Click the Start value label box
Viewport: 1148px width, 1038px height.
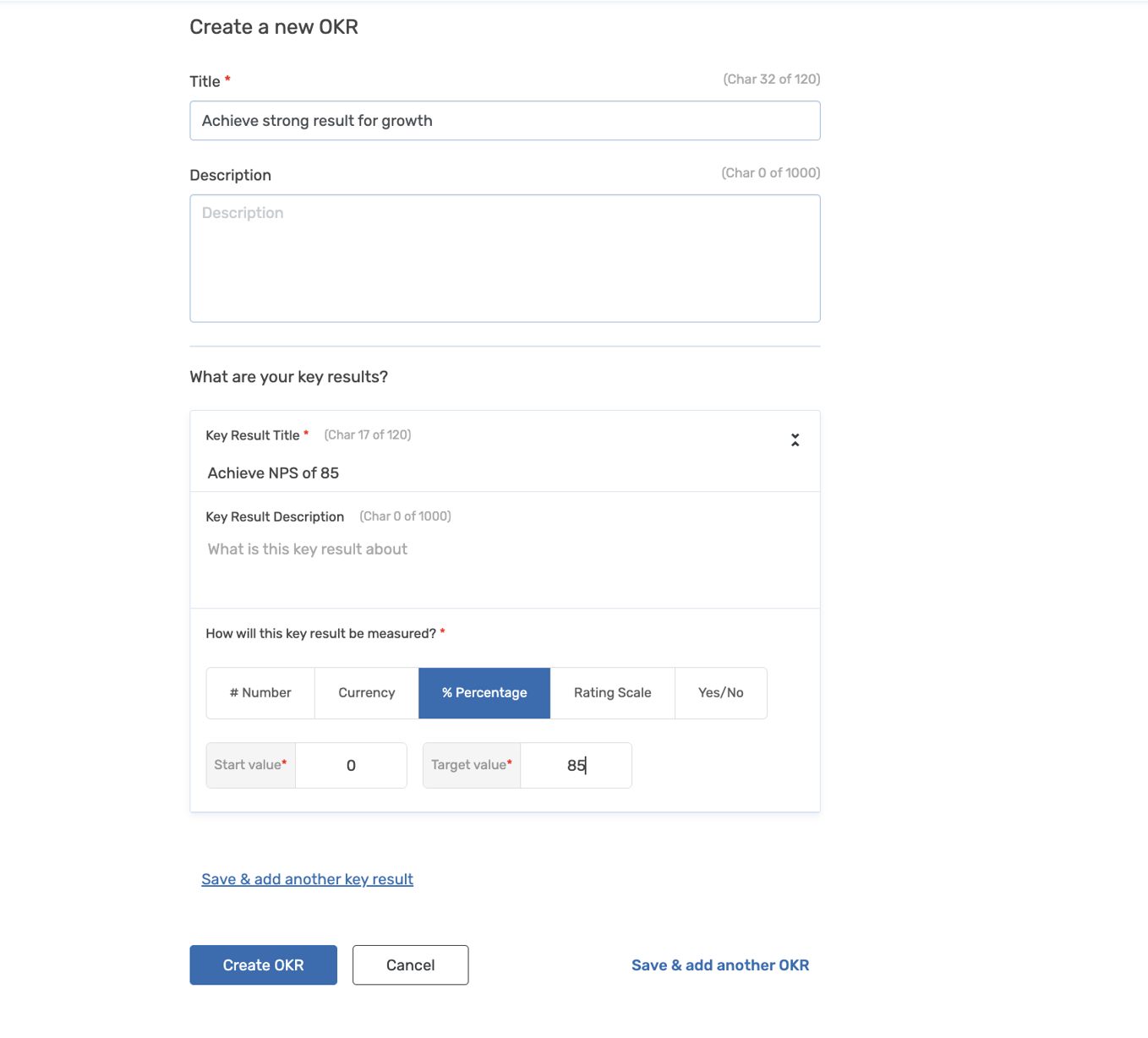250,765
